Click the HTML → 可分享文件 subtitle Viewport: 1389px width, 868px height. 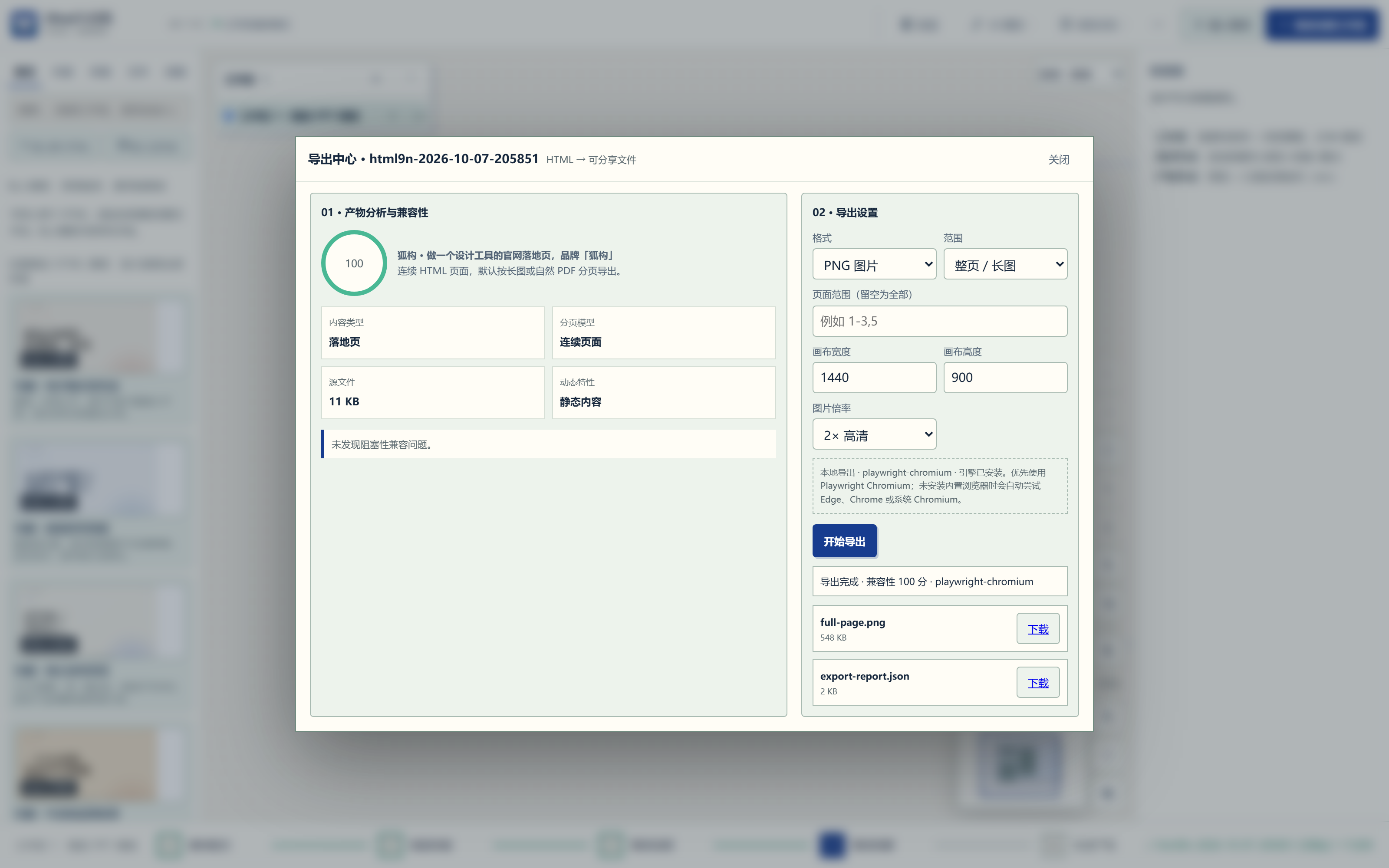click(591, 160)
